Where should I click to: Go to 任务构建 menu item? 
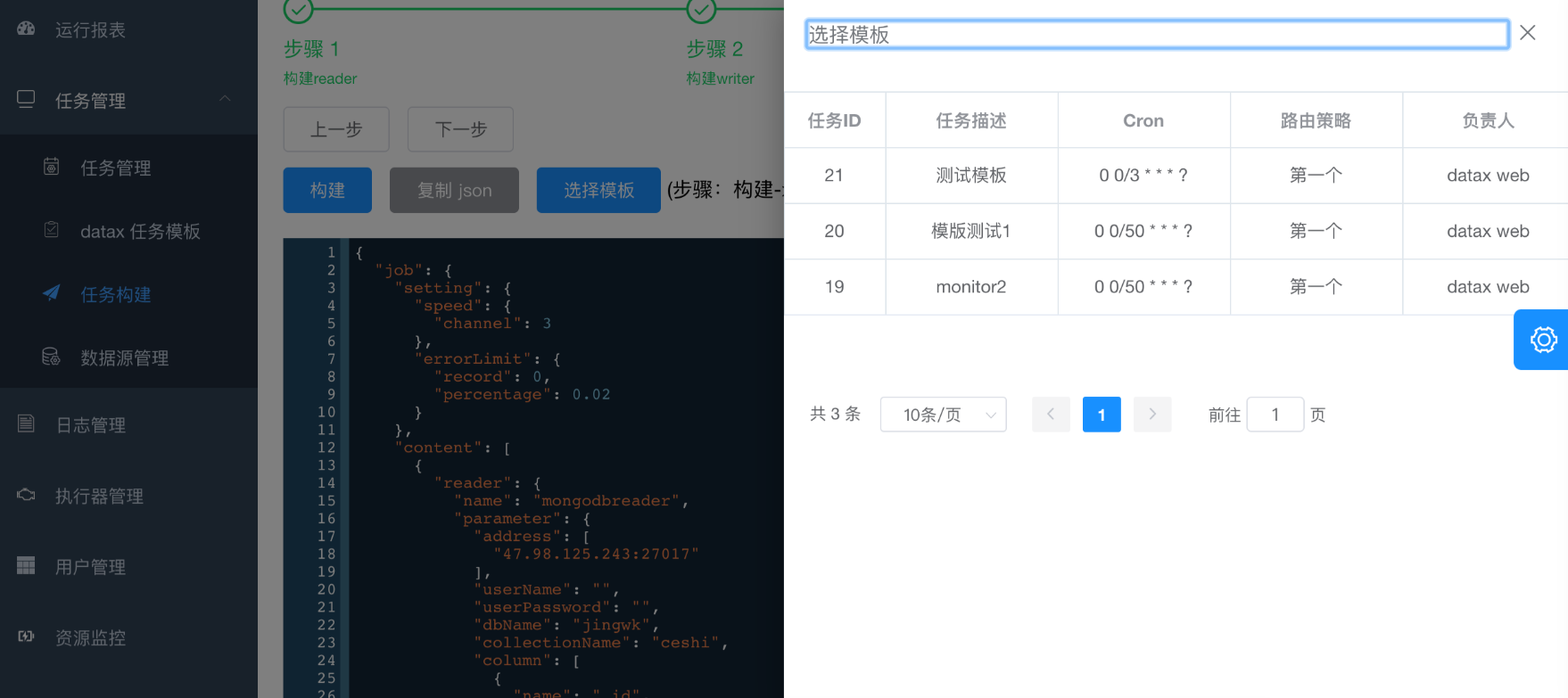116,295
